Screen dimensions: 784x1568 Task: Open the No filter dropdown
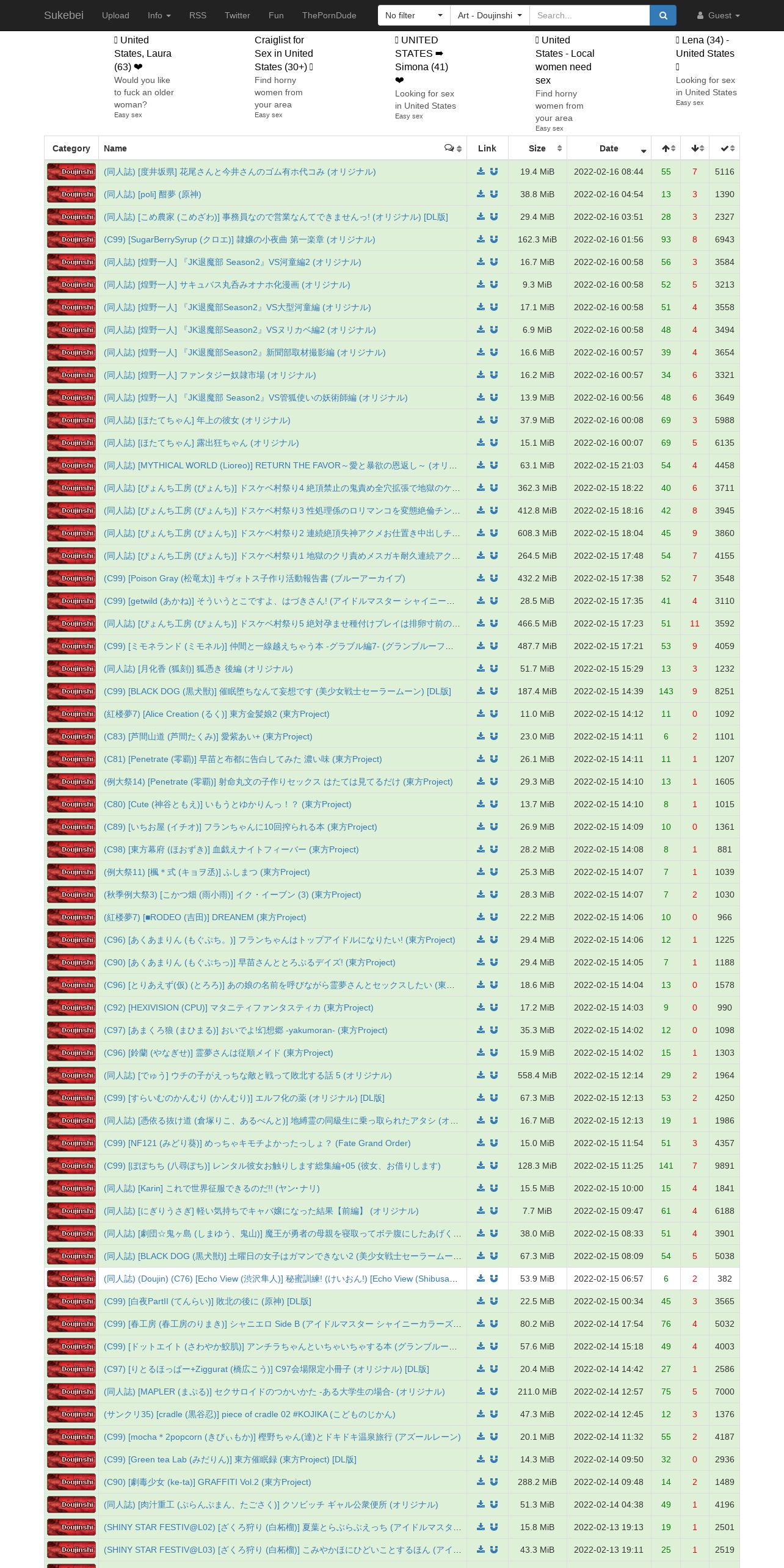(414, 15)
